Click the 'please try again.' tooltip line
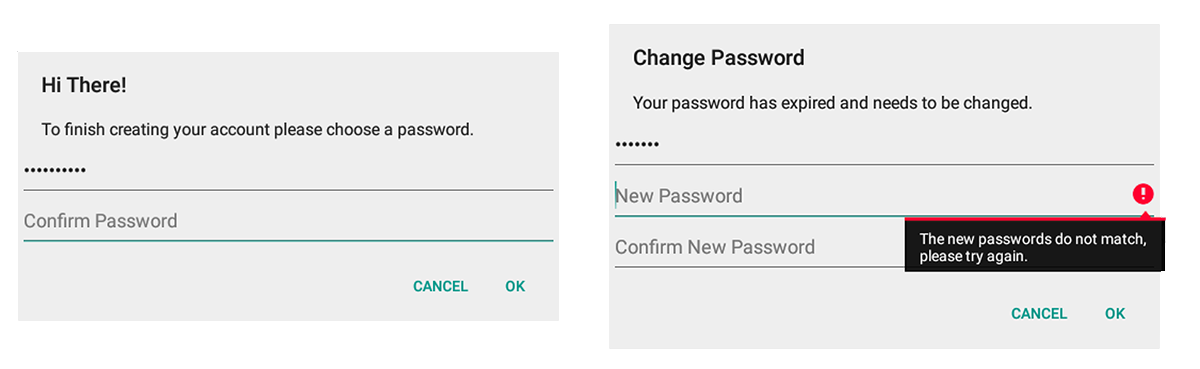The height and width of the screenshot is (369, 1200). pos(974,256)
